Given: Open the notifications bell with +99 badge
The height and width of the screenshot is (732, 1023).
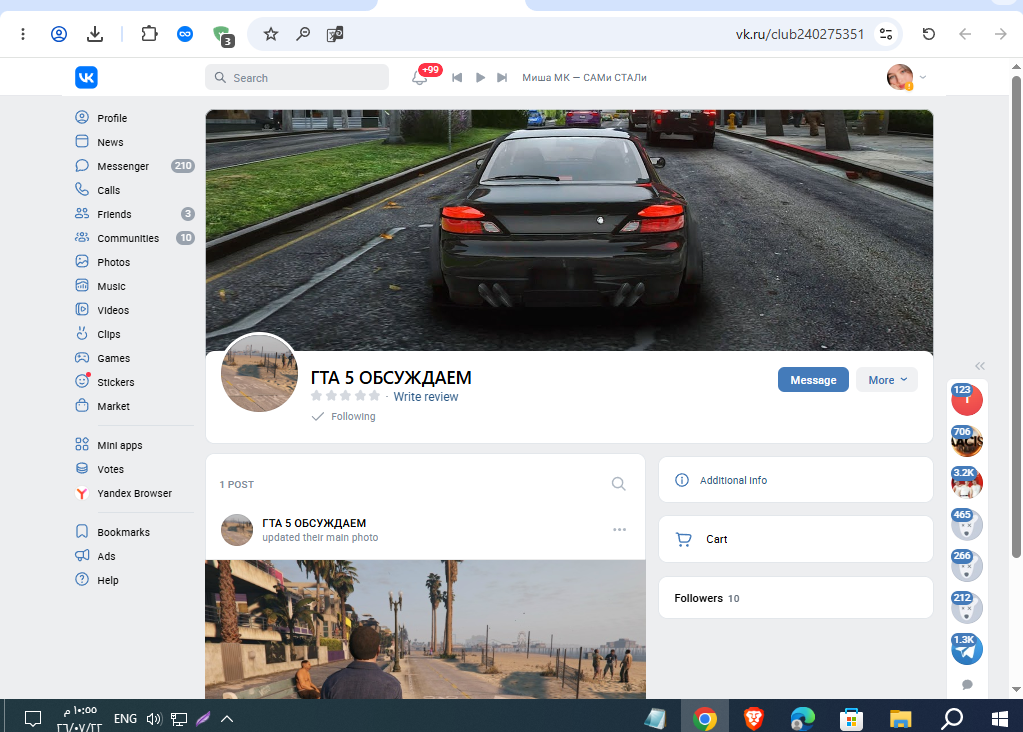Looking at the screenshot, I should pyautogui.click(x=420, y=77).
